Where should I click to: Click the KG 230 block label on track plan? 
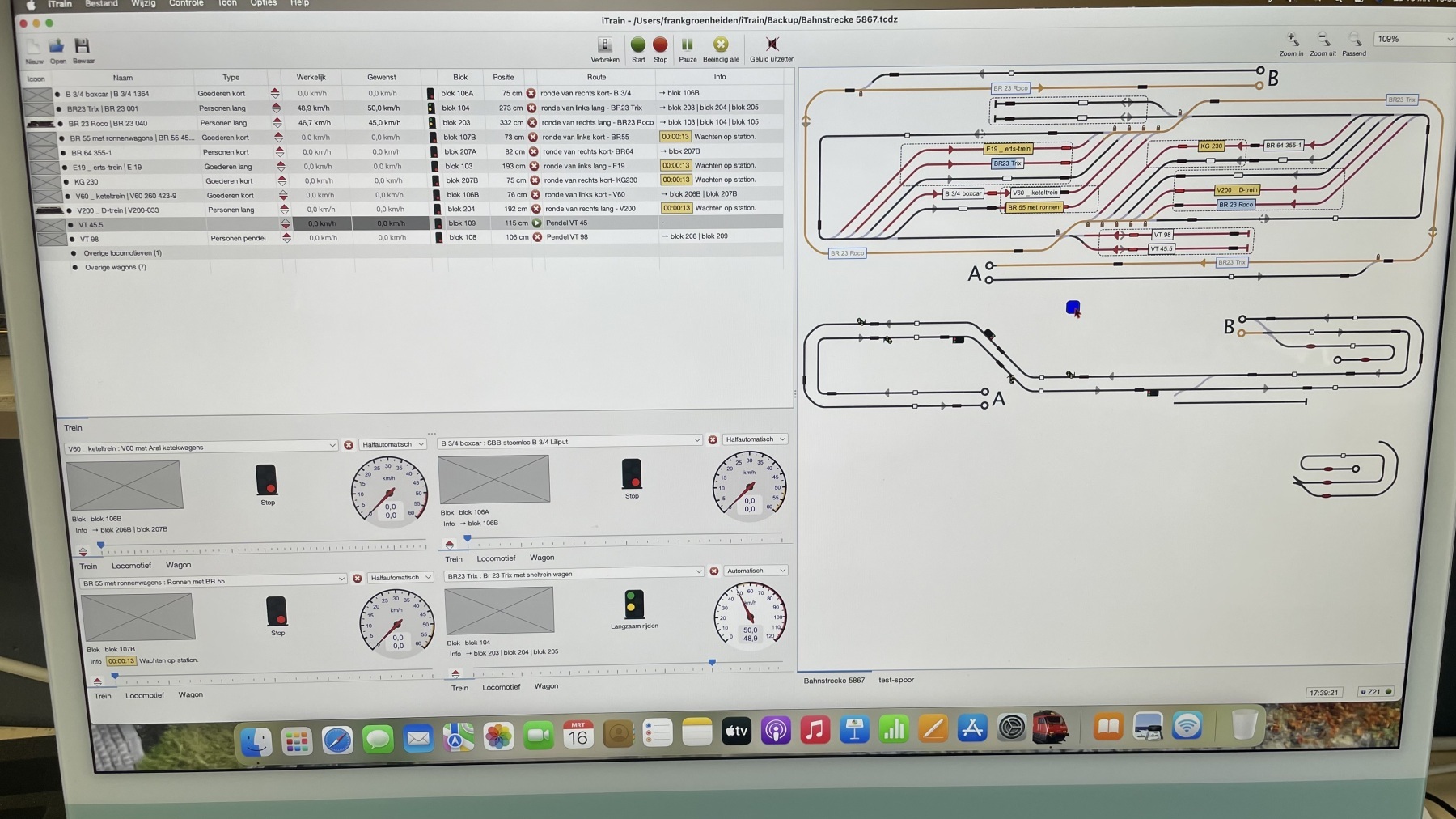[1211, 146]
